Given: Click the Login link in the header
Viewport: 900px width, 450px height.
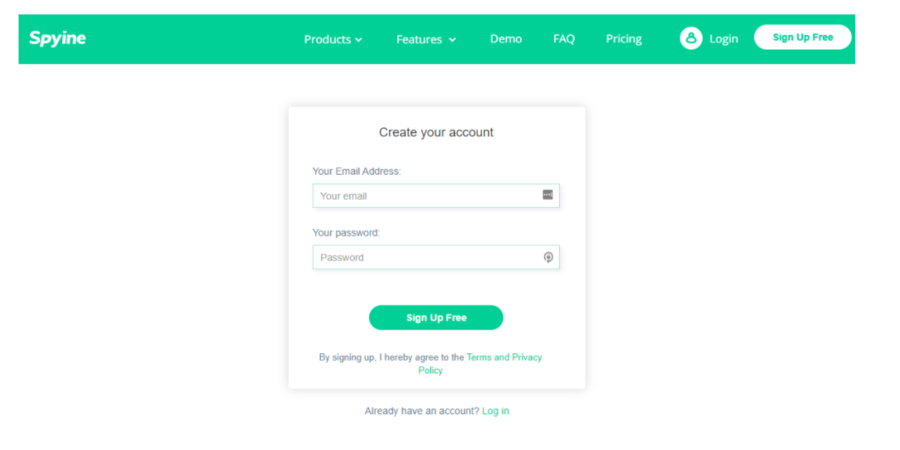Looking at the screenshot, I should point(723,39).
